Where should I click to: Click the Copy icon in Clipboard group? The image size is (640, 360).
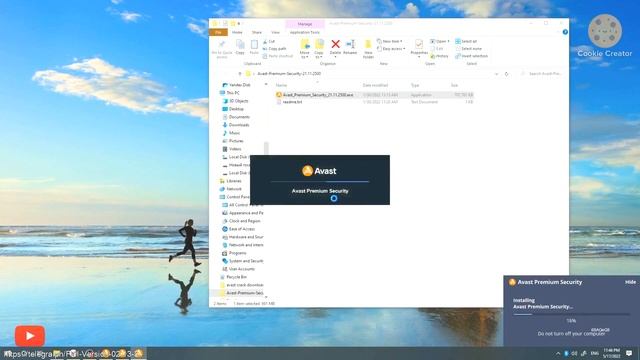[x=240, y=44]
